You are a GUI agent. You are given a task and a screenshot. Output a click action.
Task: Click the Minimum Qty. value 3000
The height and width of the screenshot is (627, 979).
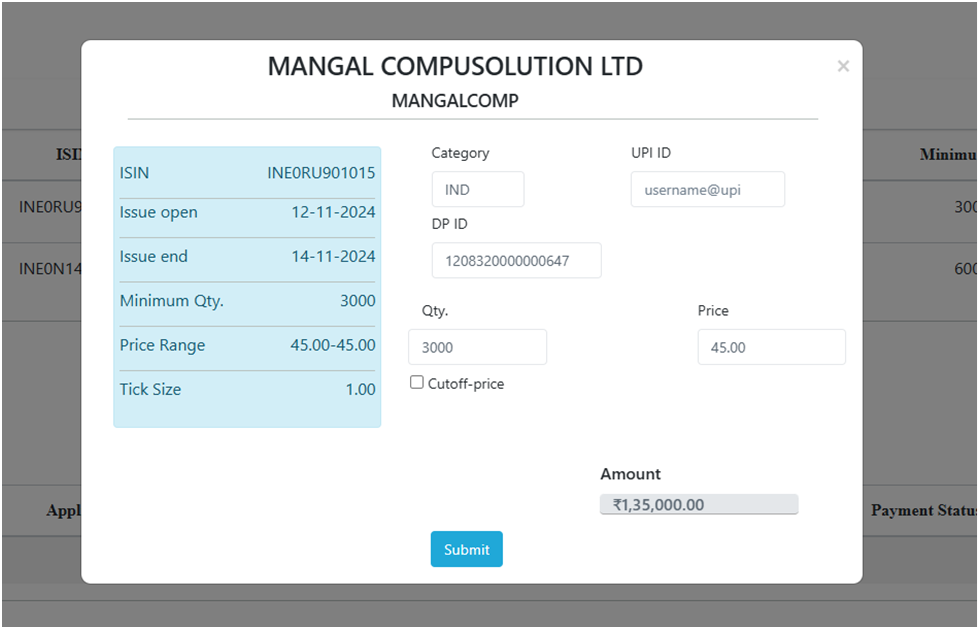358,301
